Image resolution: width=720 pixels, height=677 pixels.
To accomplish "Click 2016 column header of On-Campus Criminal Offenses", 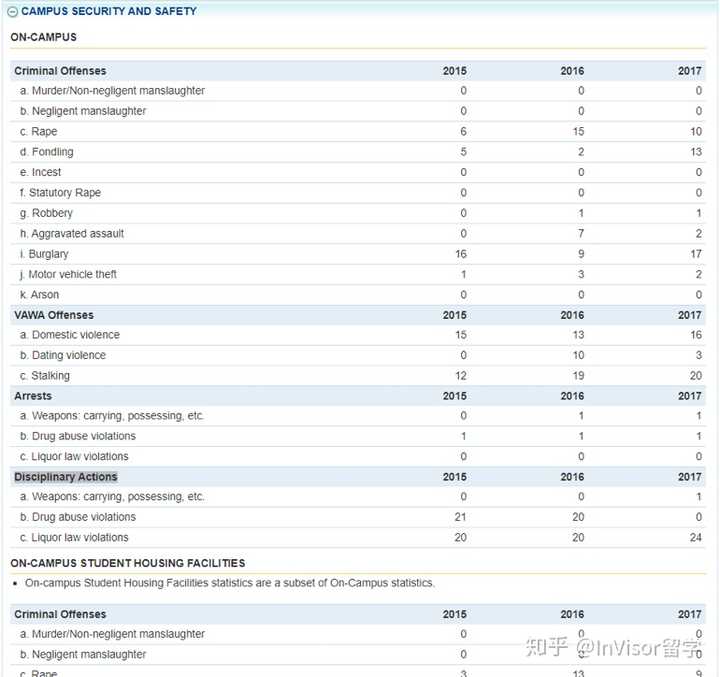I will [572, 71].
